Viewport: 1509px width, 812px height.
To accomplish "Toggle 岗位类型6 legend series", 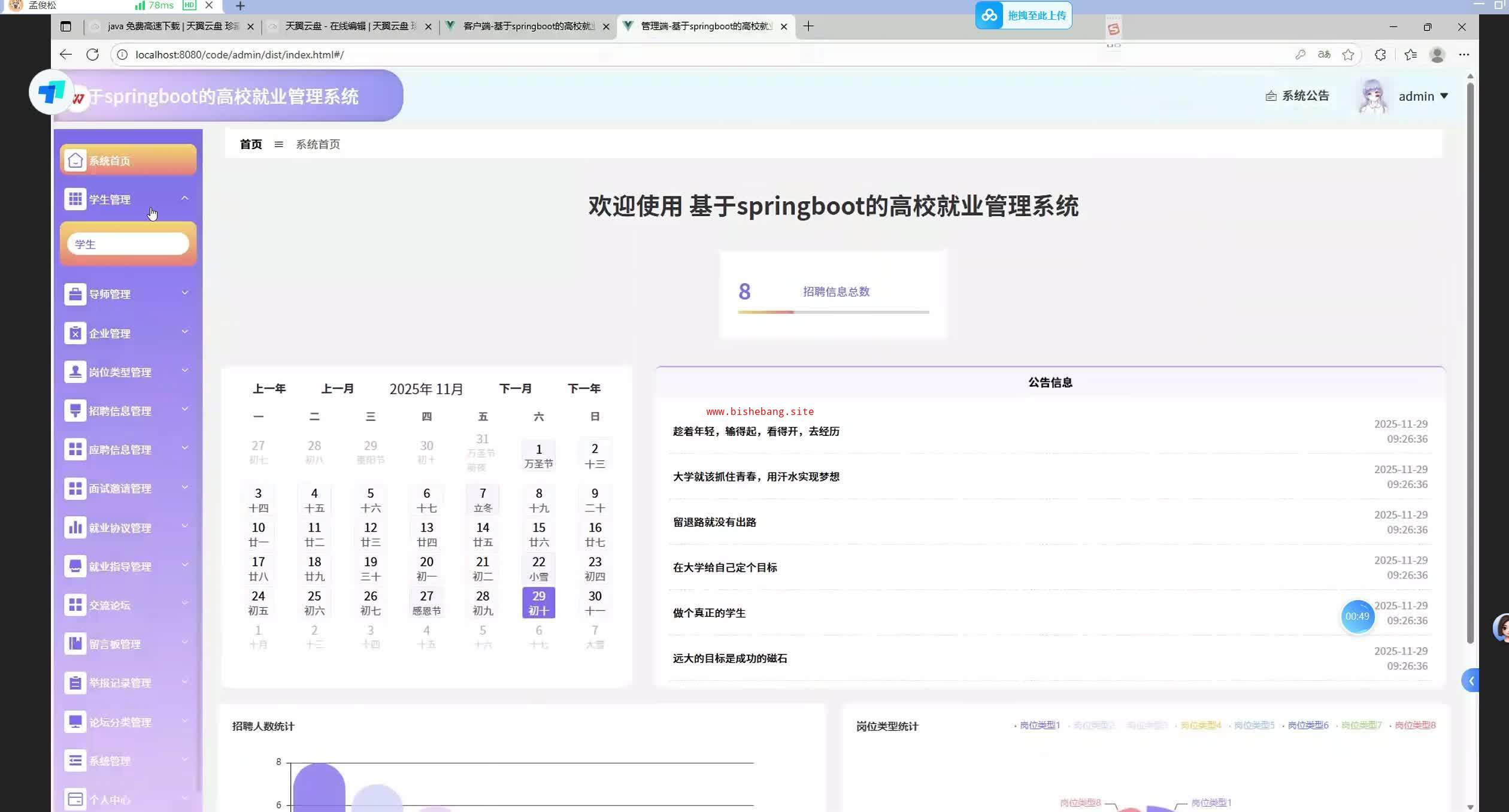I will [1308, 725].
